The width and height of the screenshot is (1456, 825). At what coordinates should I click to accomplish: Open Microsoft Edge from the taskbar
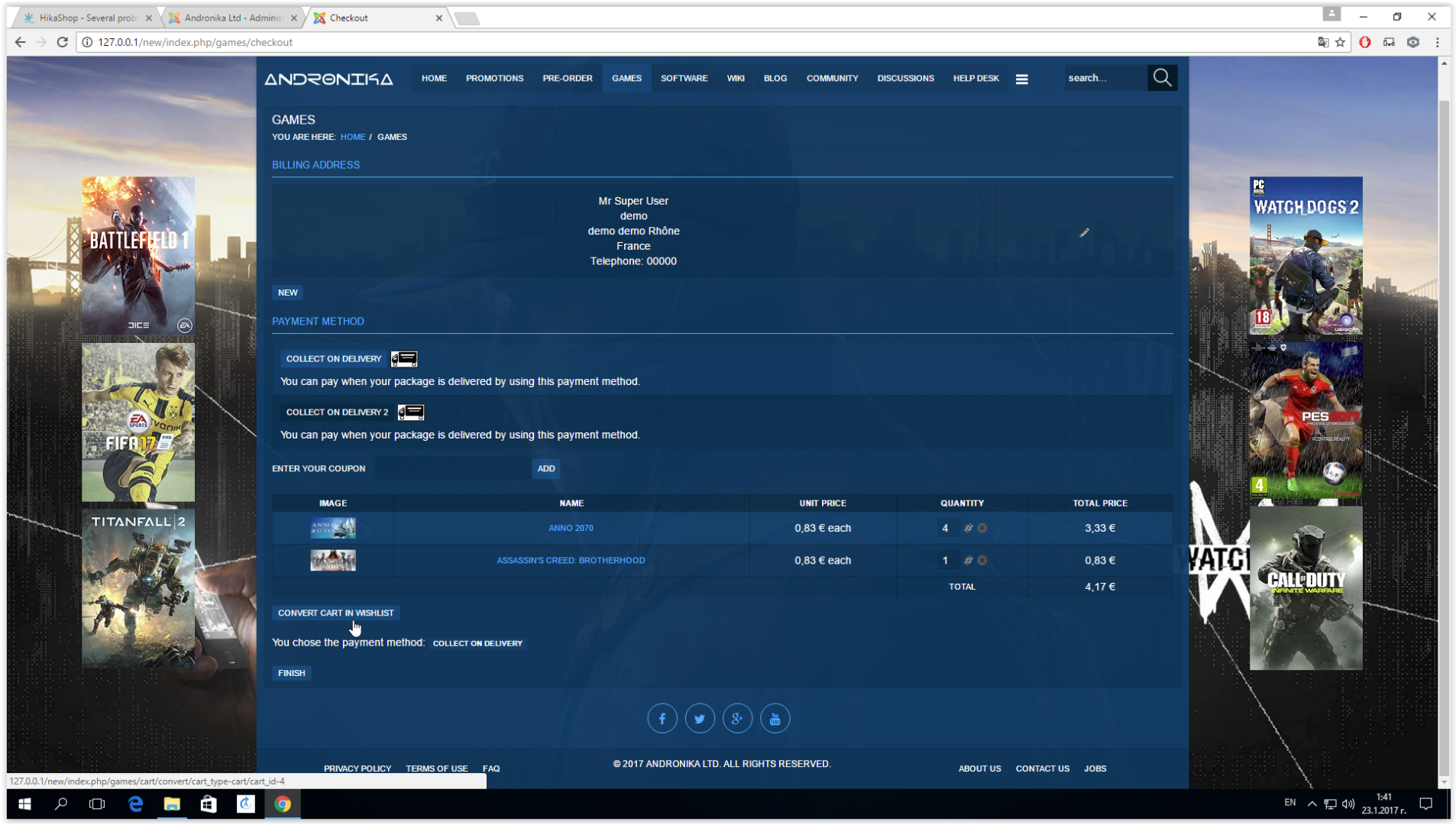click(x=135, y=804)
